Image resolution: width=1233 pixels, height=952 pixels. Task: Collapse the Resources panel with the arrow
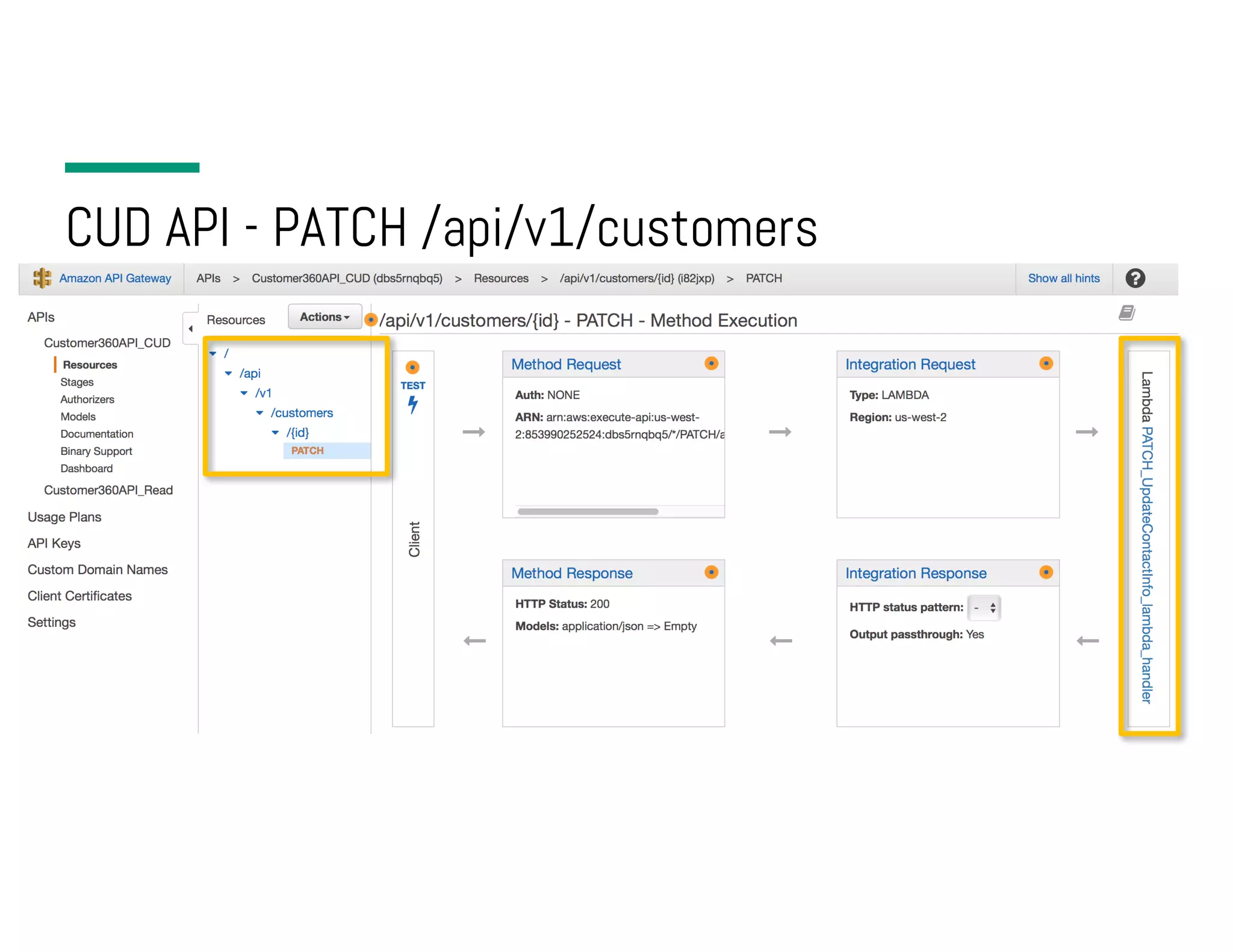click(x=191, y=329)
